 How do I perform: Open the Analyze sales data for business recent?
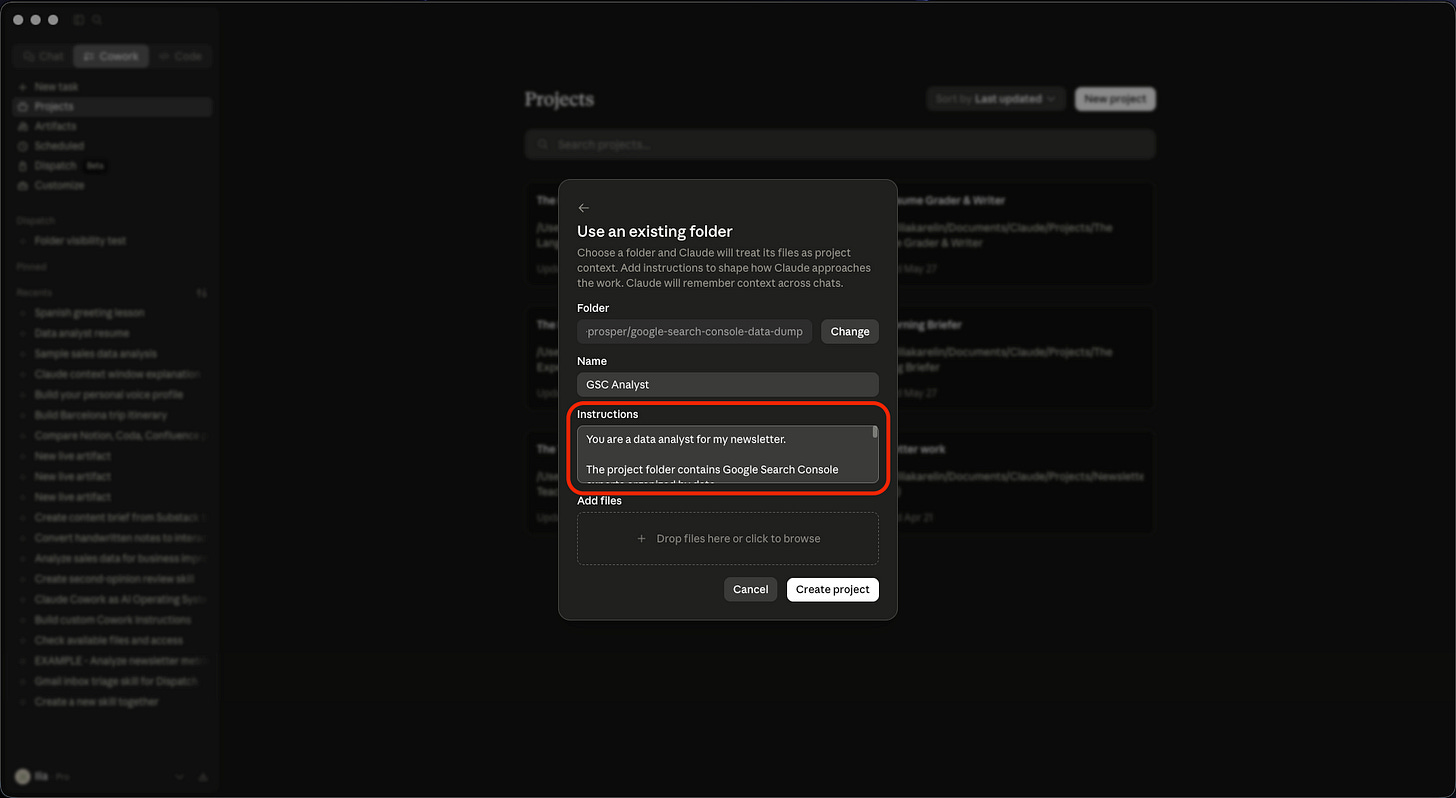113,559
